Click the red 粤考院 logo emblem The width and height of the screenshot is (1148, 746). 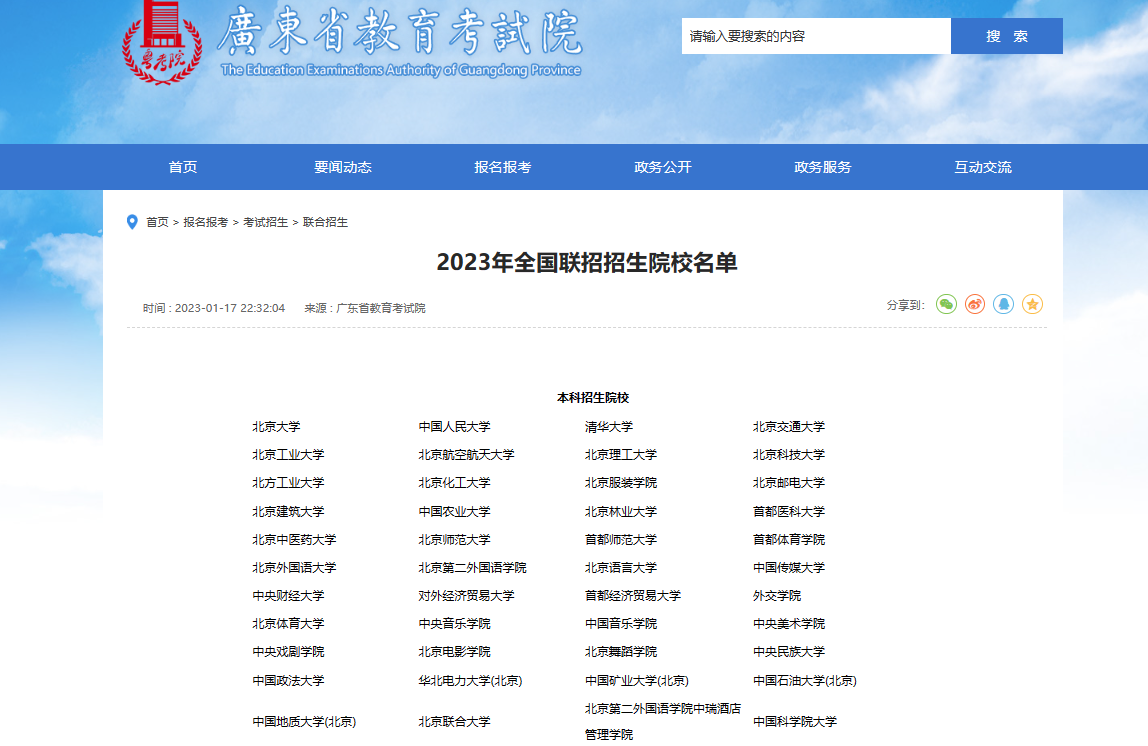point(162,42)
